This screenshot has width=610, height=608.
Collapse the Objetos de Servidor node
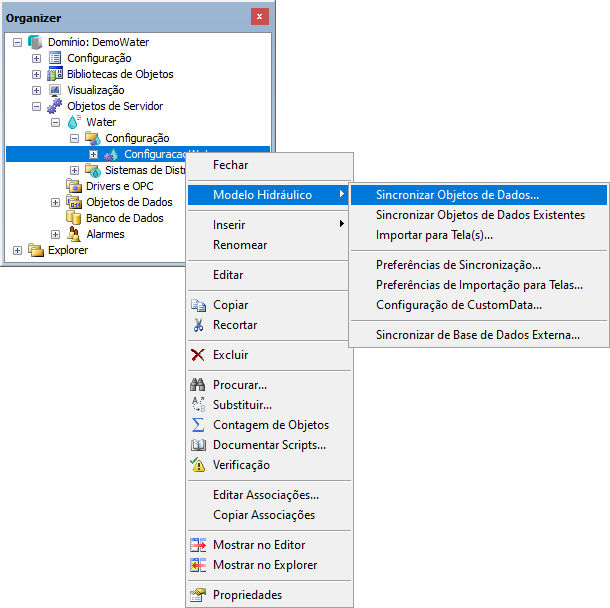36,106
